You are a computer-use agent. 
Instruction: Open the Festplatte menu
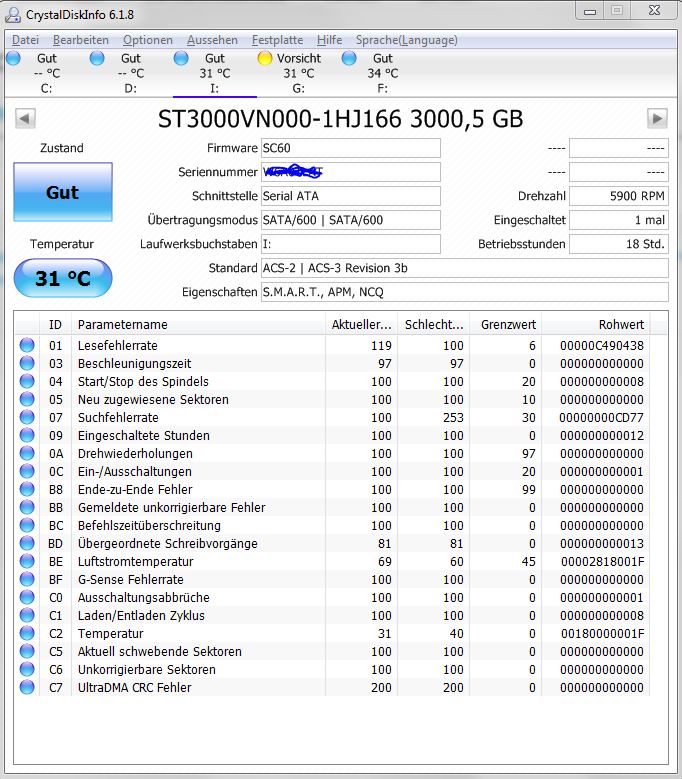point(277,40)
